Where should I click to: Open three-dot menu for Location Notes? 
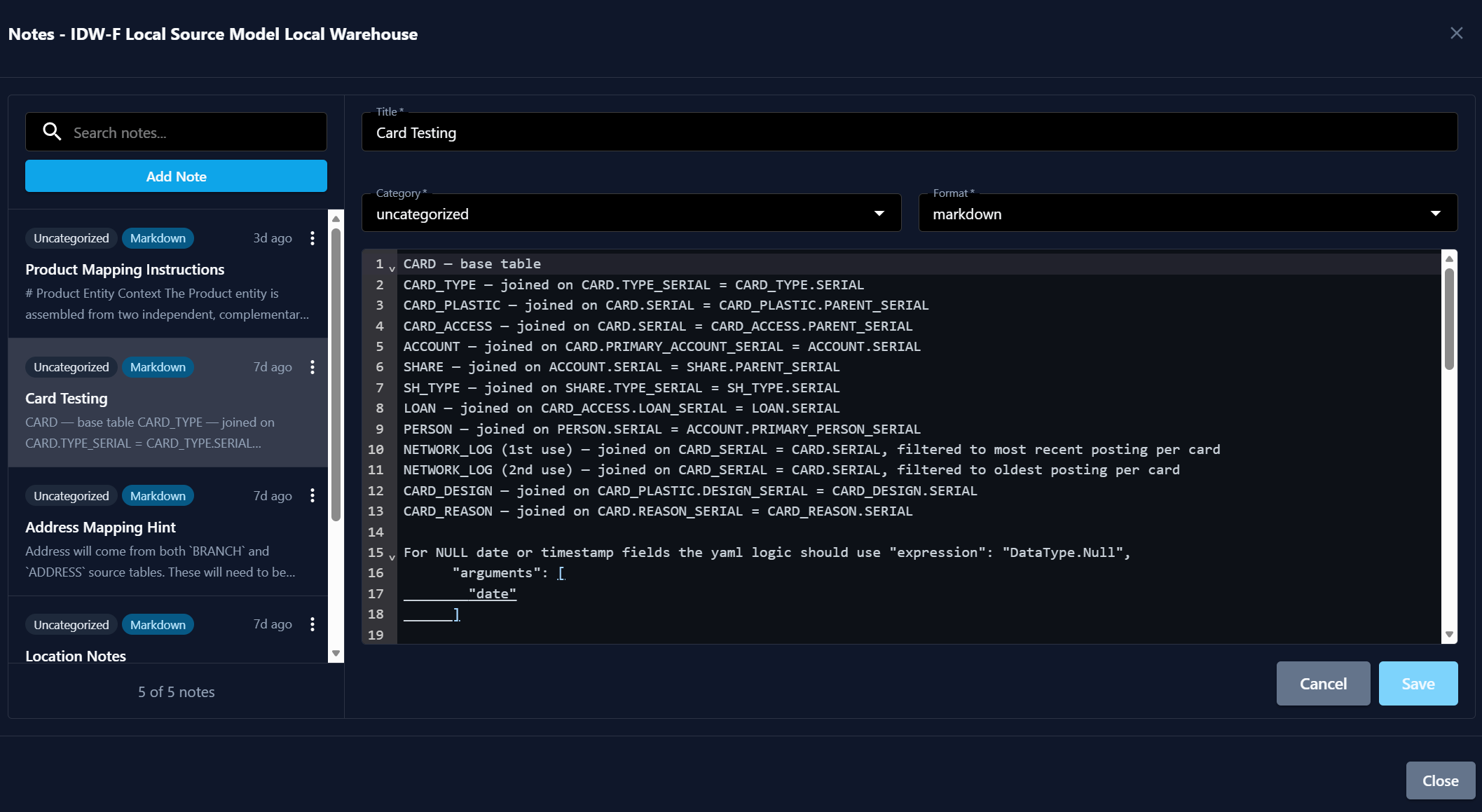click(x=313, y=625)
